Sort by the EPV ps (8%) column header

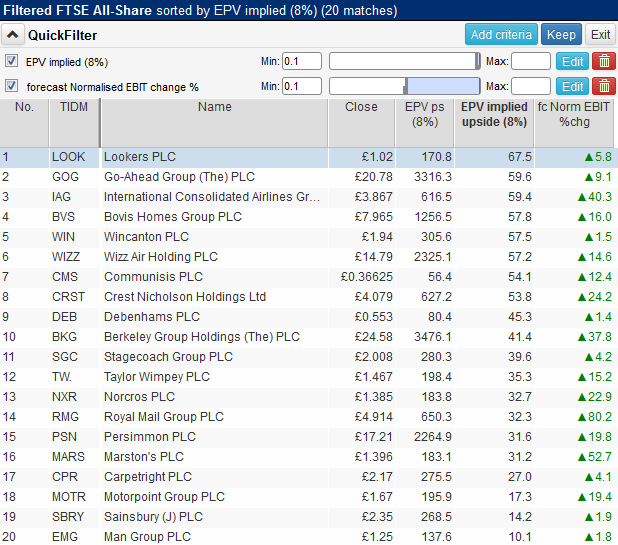point(424,123)
